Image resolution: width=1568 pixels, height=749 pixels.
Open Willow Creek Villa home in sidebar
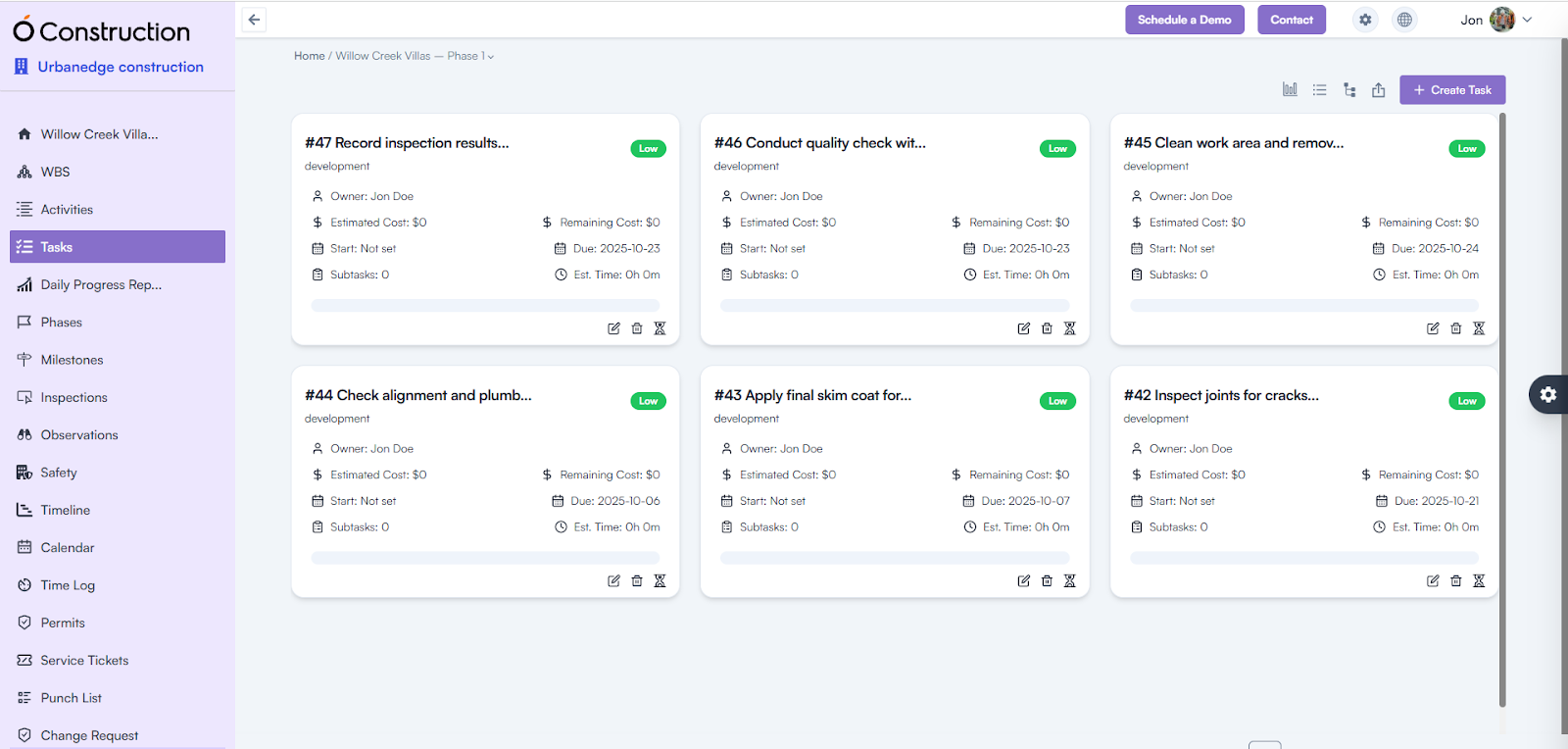[118, 134]
